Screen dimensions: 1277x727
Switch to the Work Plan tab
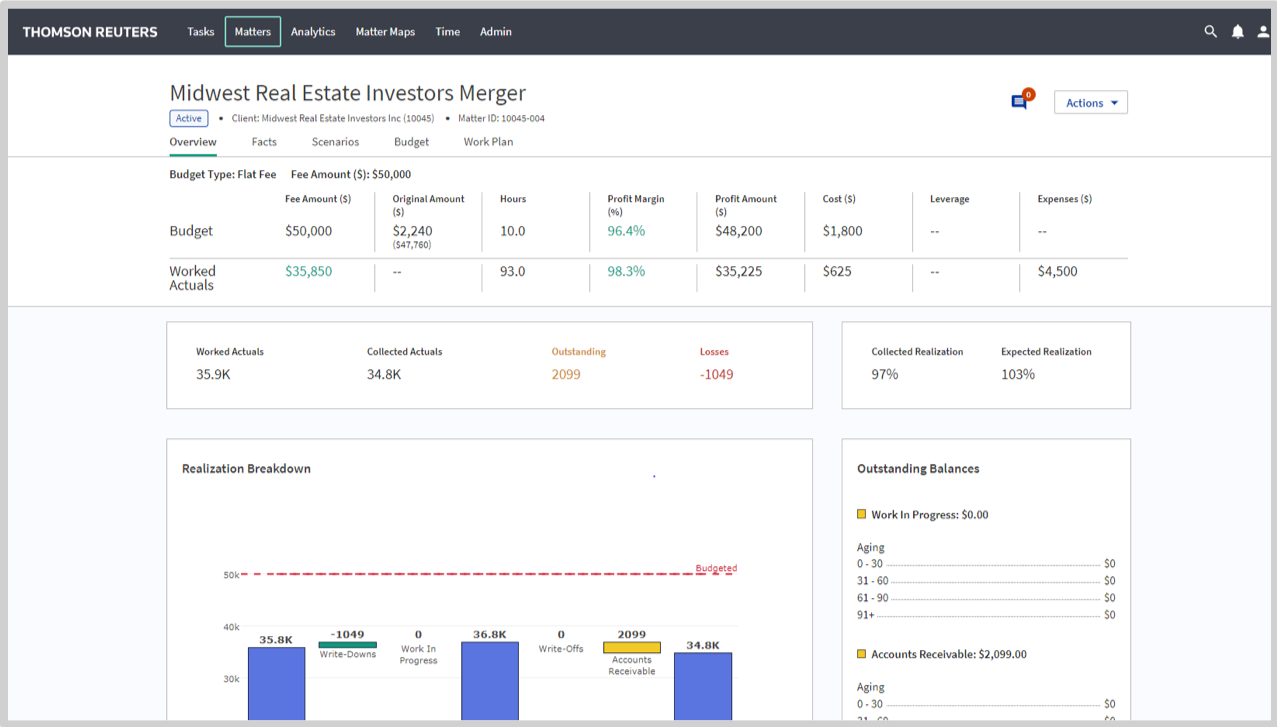point(488,142)
